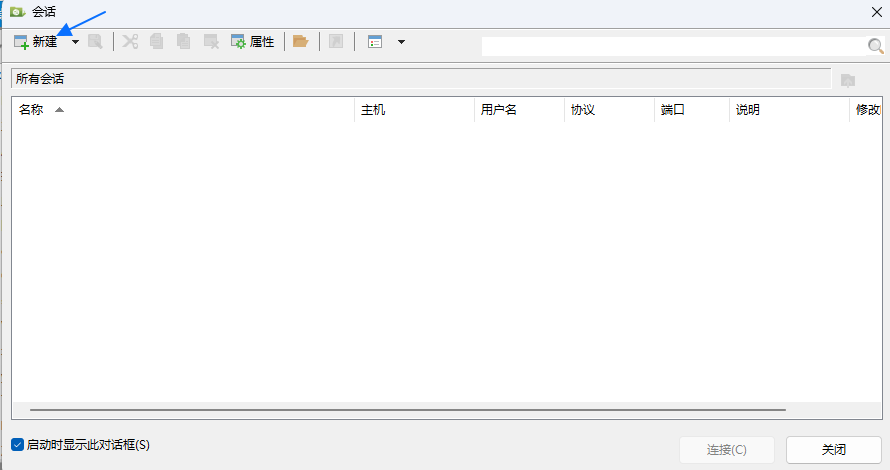Click the scissors Cut icon
890x470 pixels.
(x=130, y=42)
